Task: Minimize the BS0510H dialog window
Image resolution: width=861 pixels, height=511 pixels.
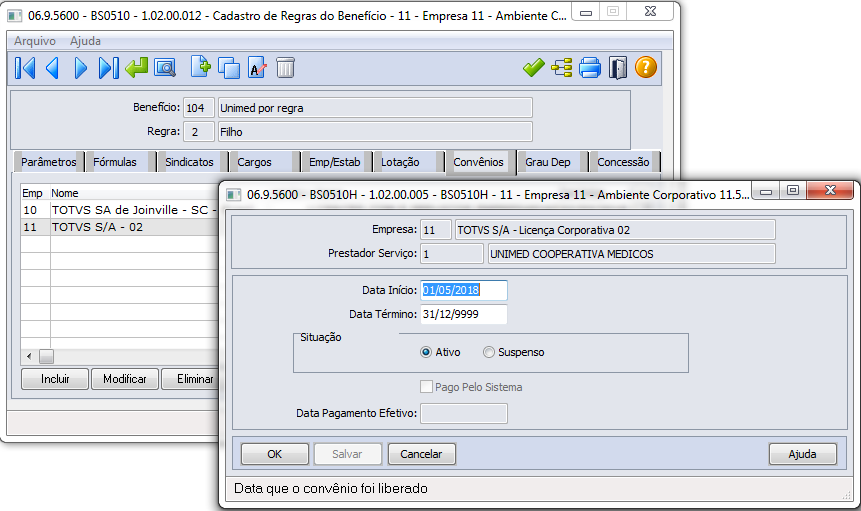Action: point(766,190)
